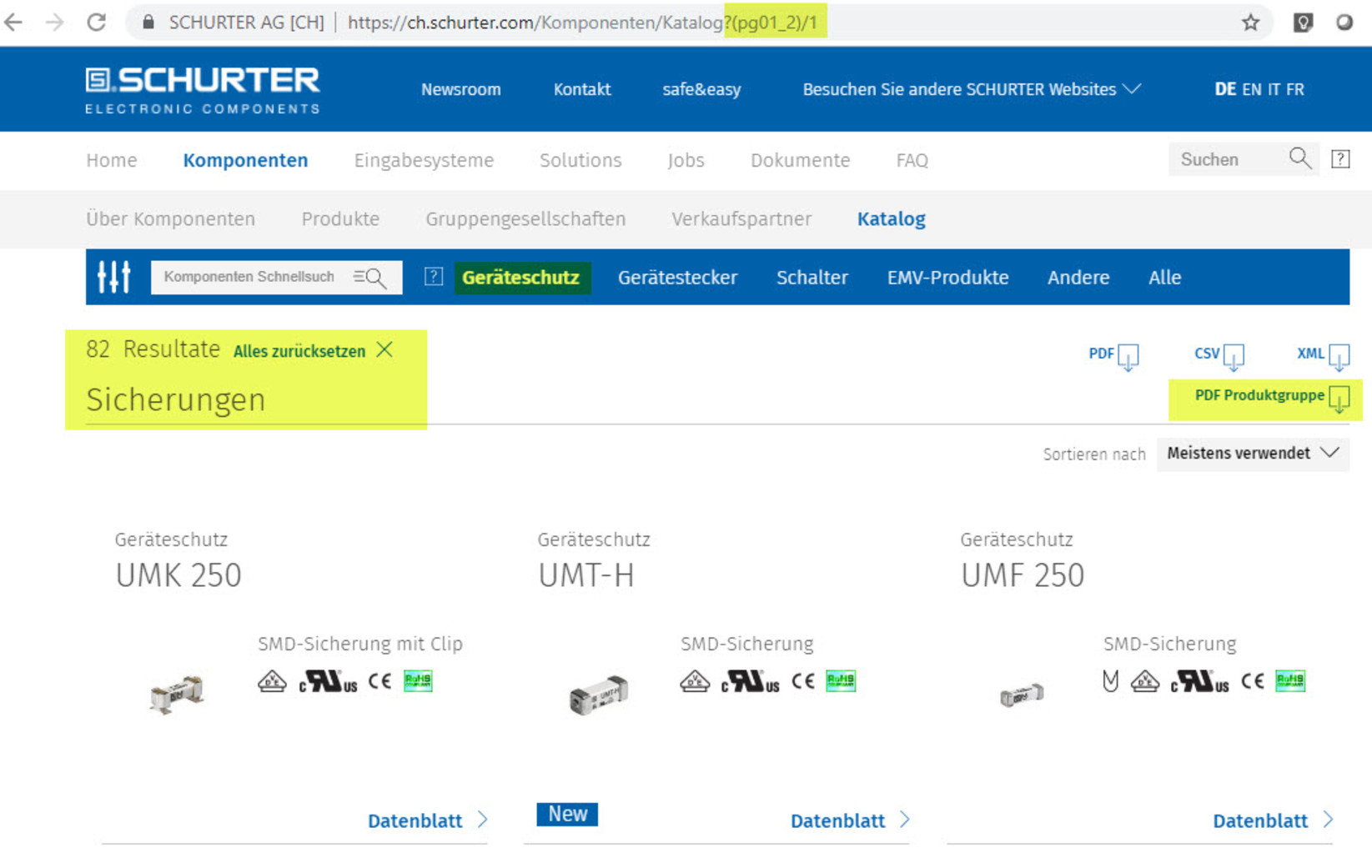1372x868 pixels.
Task: Open the Meistens verwendet sort dropdown
Action: [x=1253, y=454]
